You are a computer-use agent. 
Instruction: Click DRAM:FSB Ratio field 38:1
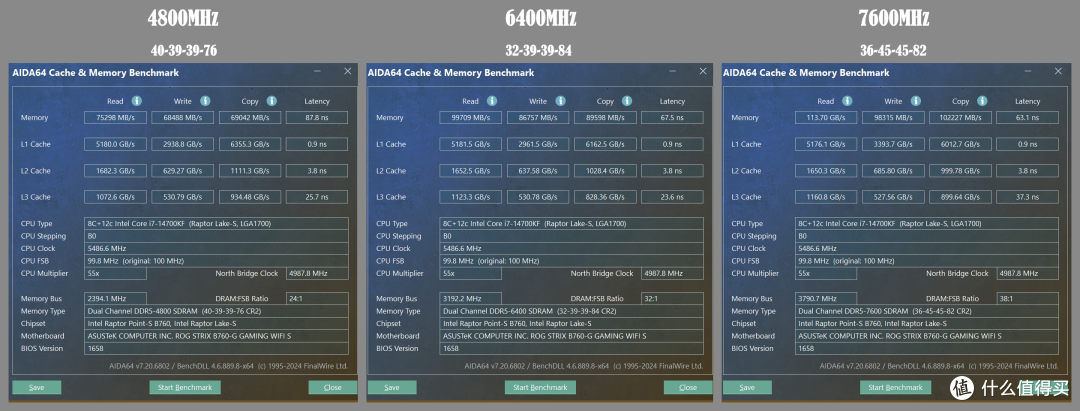point(1028,299)
